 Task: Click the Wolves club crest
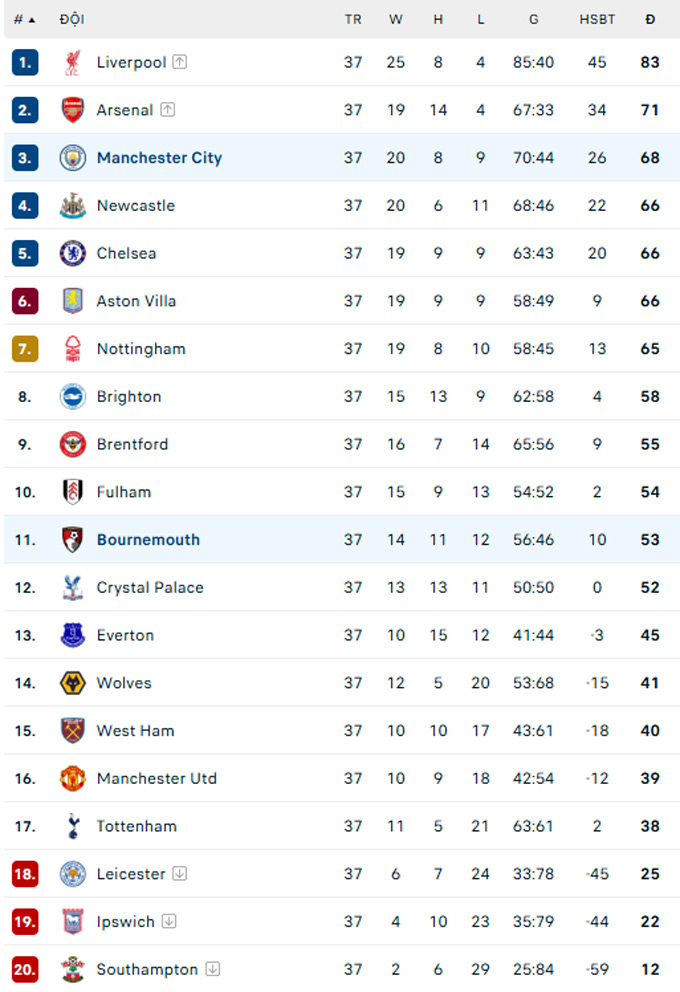[73, 683]
